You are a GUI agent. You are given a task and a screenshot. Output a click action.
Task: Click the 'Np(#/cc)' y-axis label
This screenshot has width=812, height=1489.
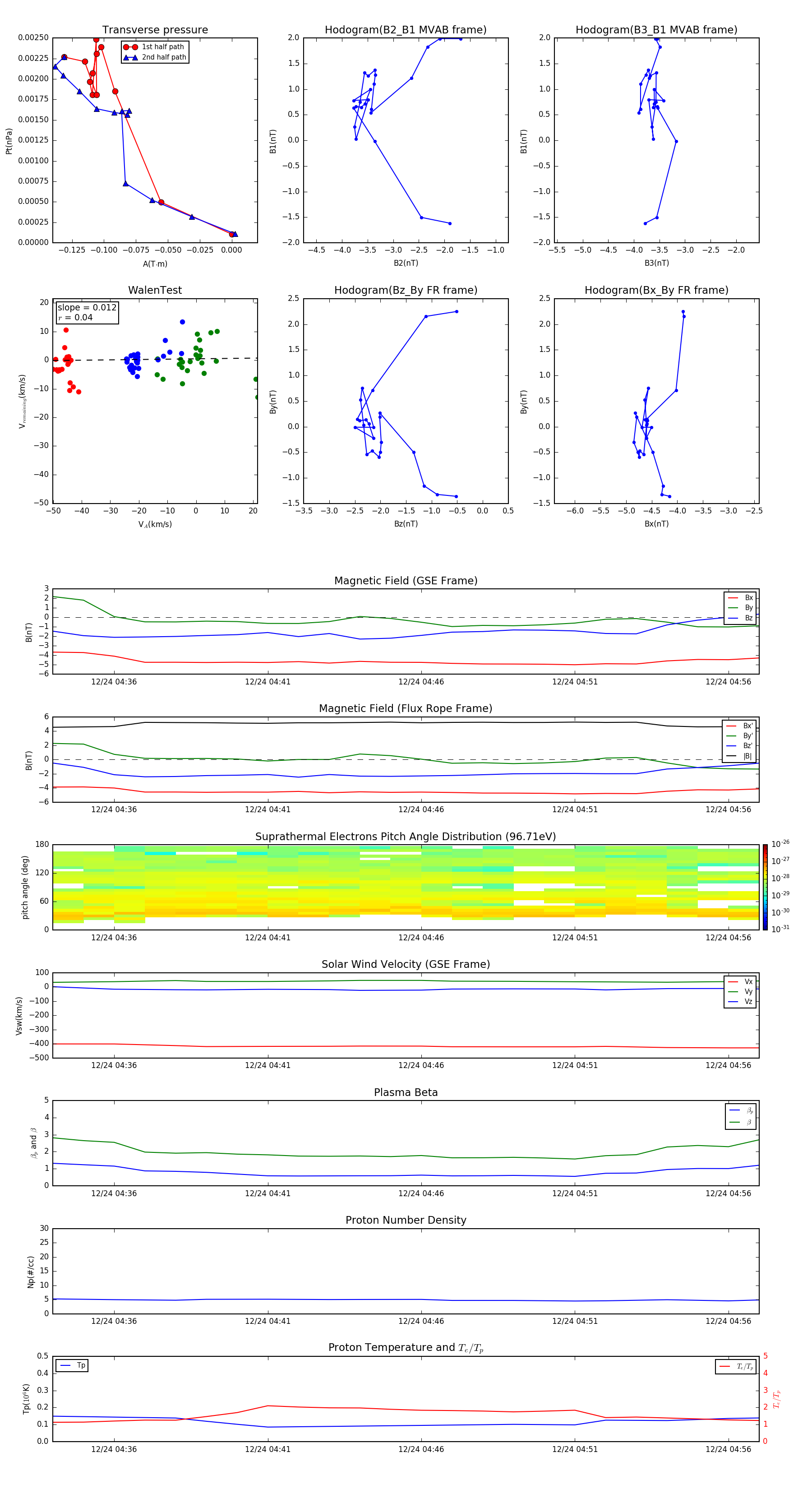coord(31,1272)
